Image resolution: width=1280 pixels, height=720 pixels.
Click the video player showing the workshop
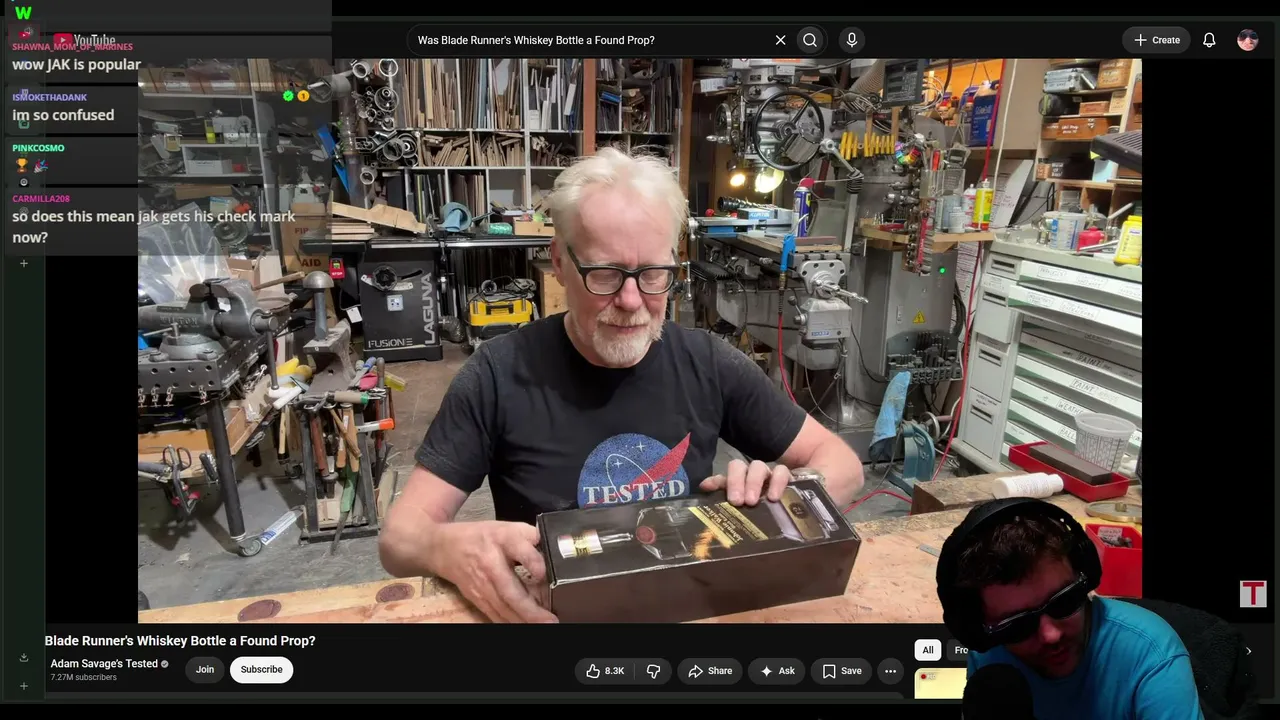640,340
